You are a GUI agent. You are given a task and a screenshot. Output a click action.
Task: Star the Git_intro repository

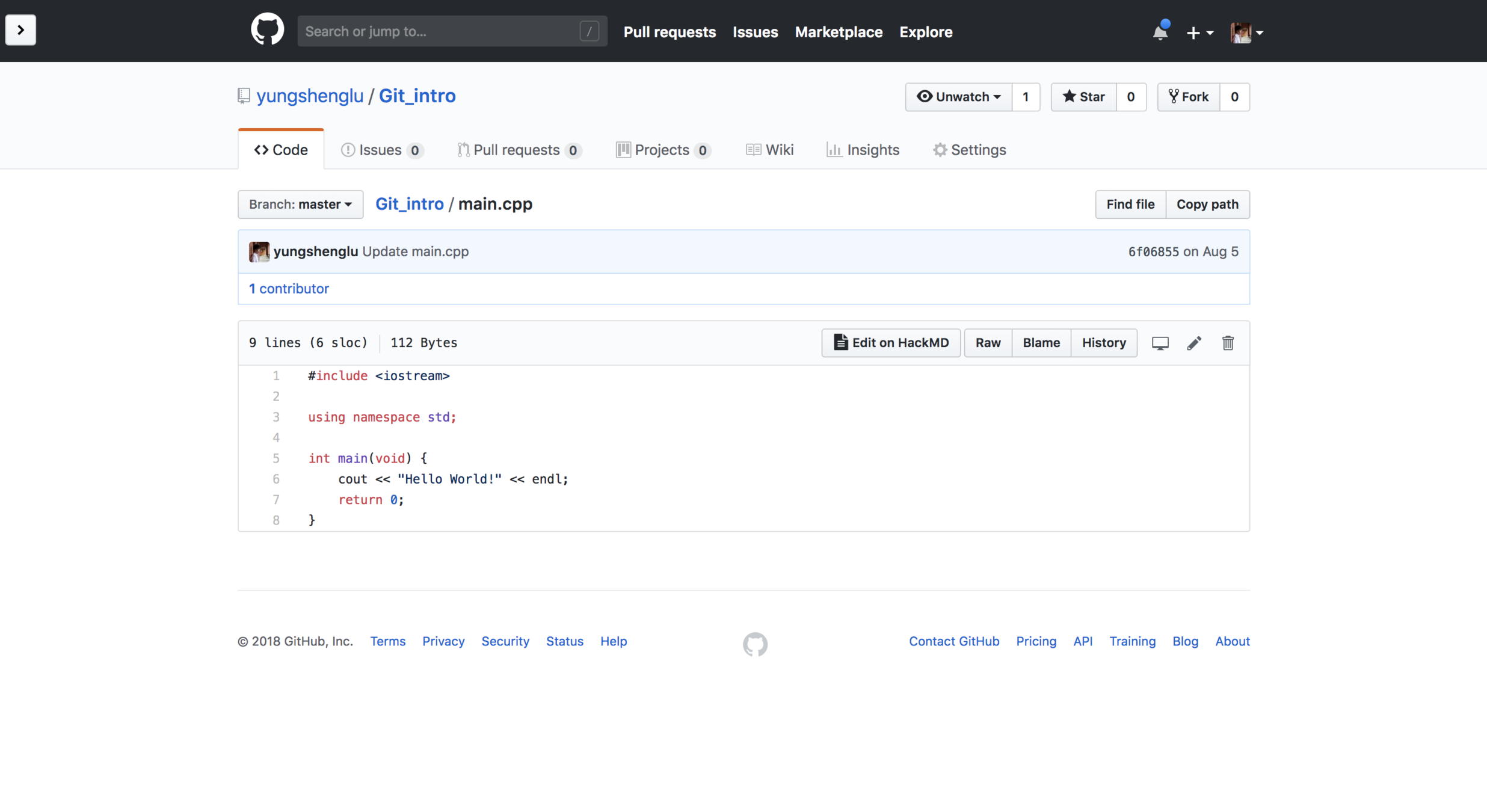click(1083, 97)
